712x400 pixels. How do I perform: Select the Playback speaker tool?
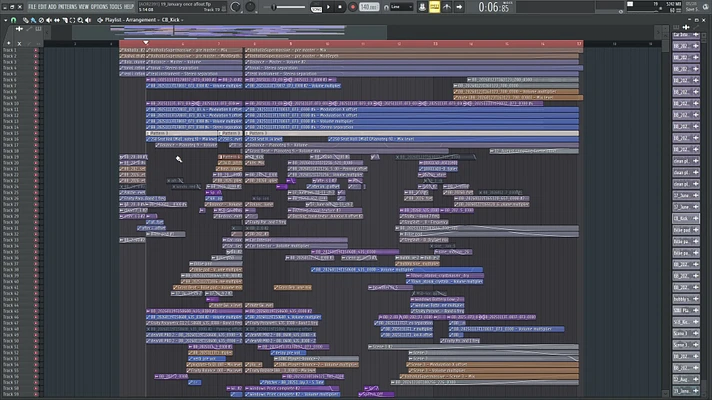(x=88, y=20)
